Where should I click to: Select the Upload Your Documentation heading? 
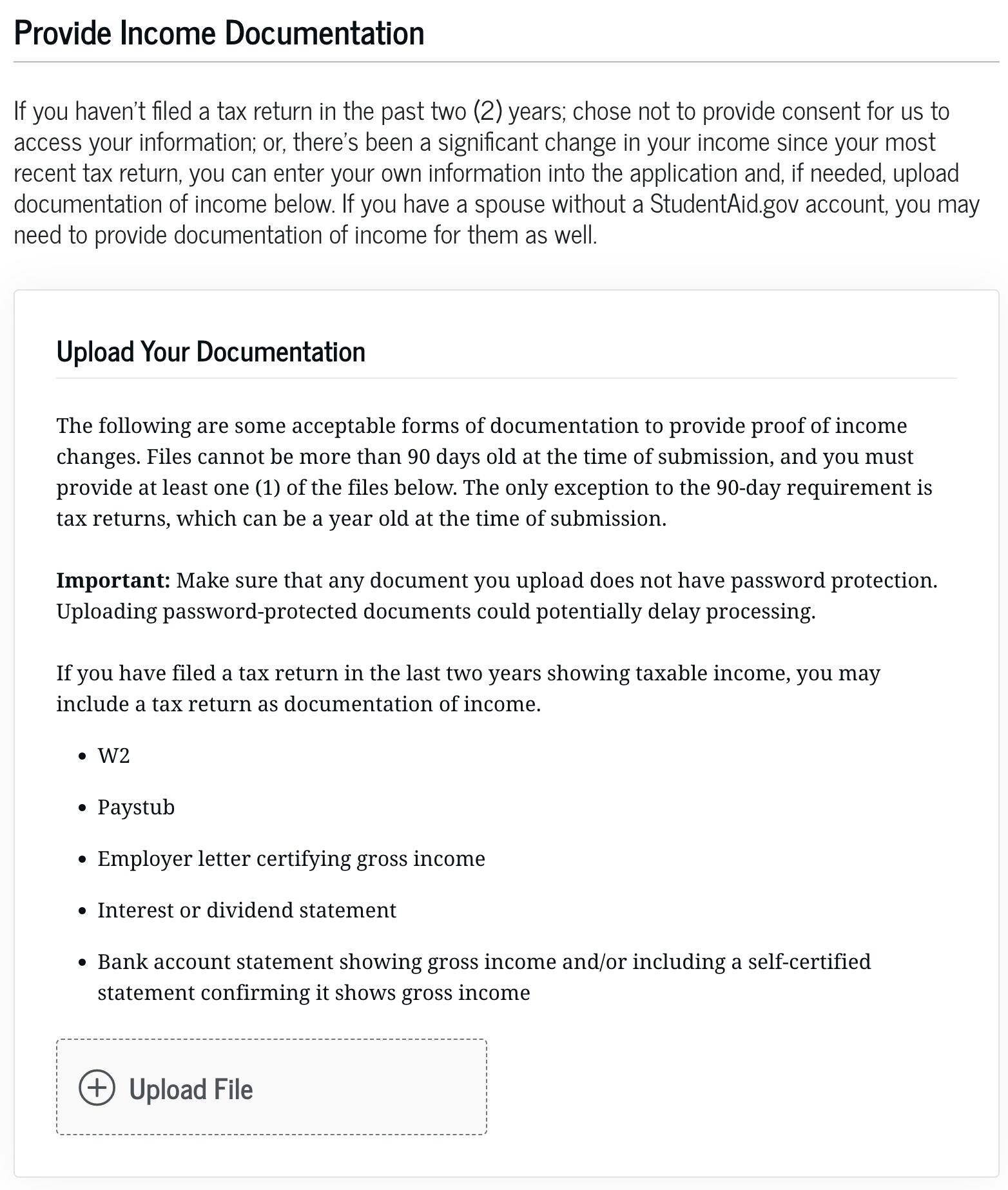pyautogui.click(x=211, y=352)
